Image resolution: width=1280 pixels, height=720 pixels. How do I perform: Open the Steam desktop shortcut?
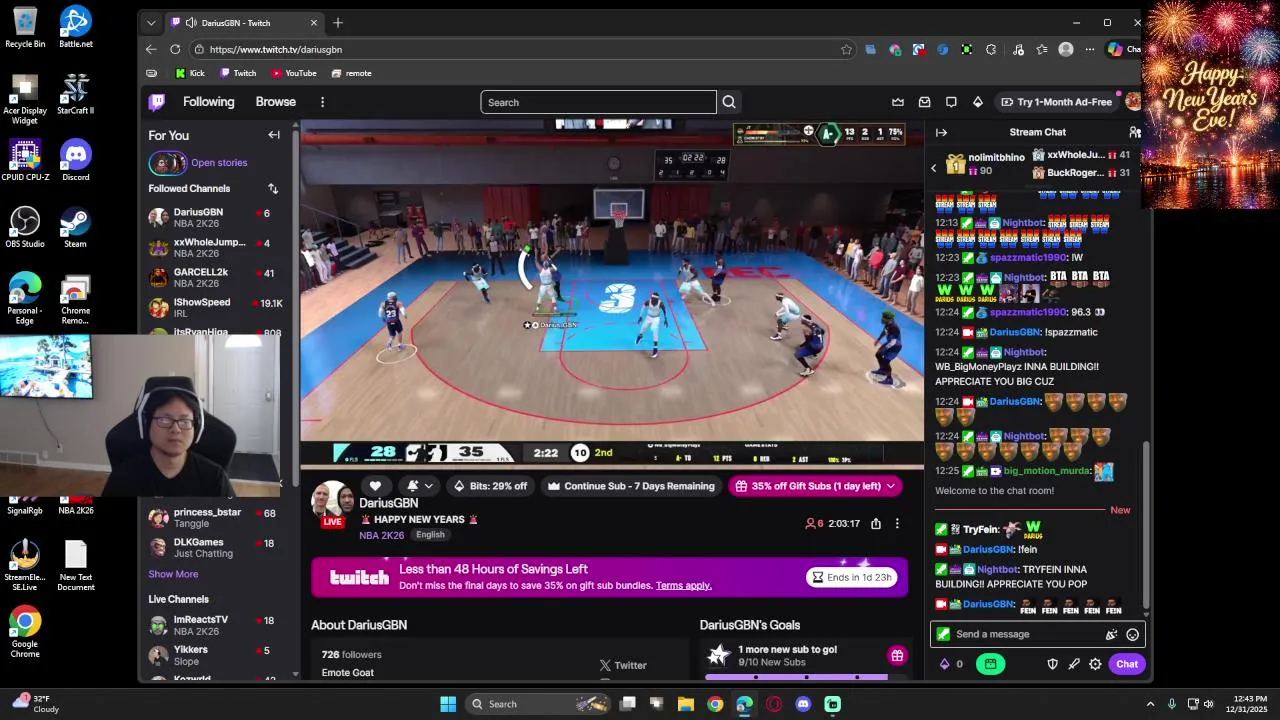pyautogui.click(x=75, y=226)
